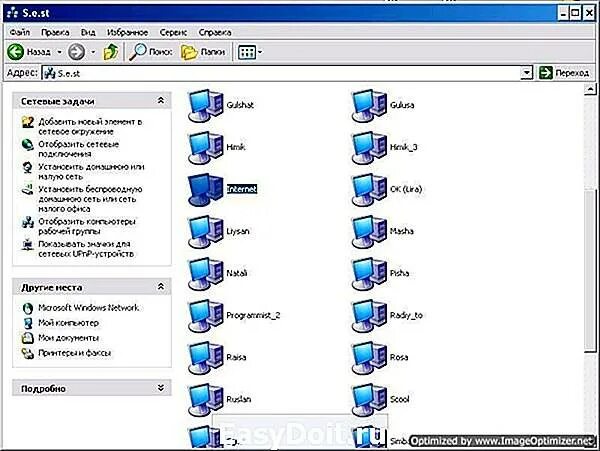Select the Liysan computer icon
The height and width of the screenshot is (451, 600).
(205, 232)
